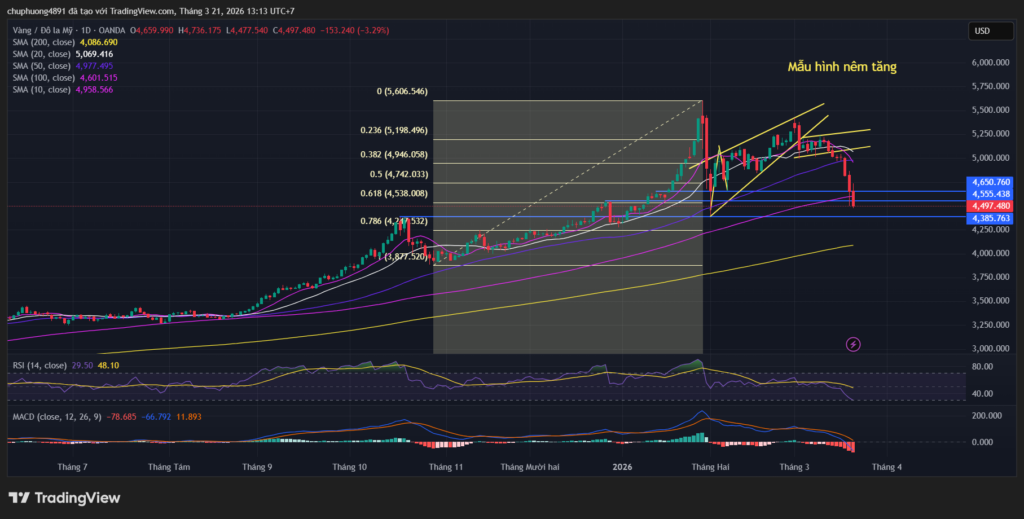
Task: Click the blue 4,555.438 price level label
Action: 991,194
